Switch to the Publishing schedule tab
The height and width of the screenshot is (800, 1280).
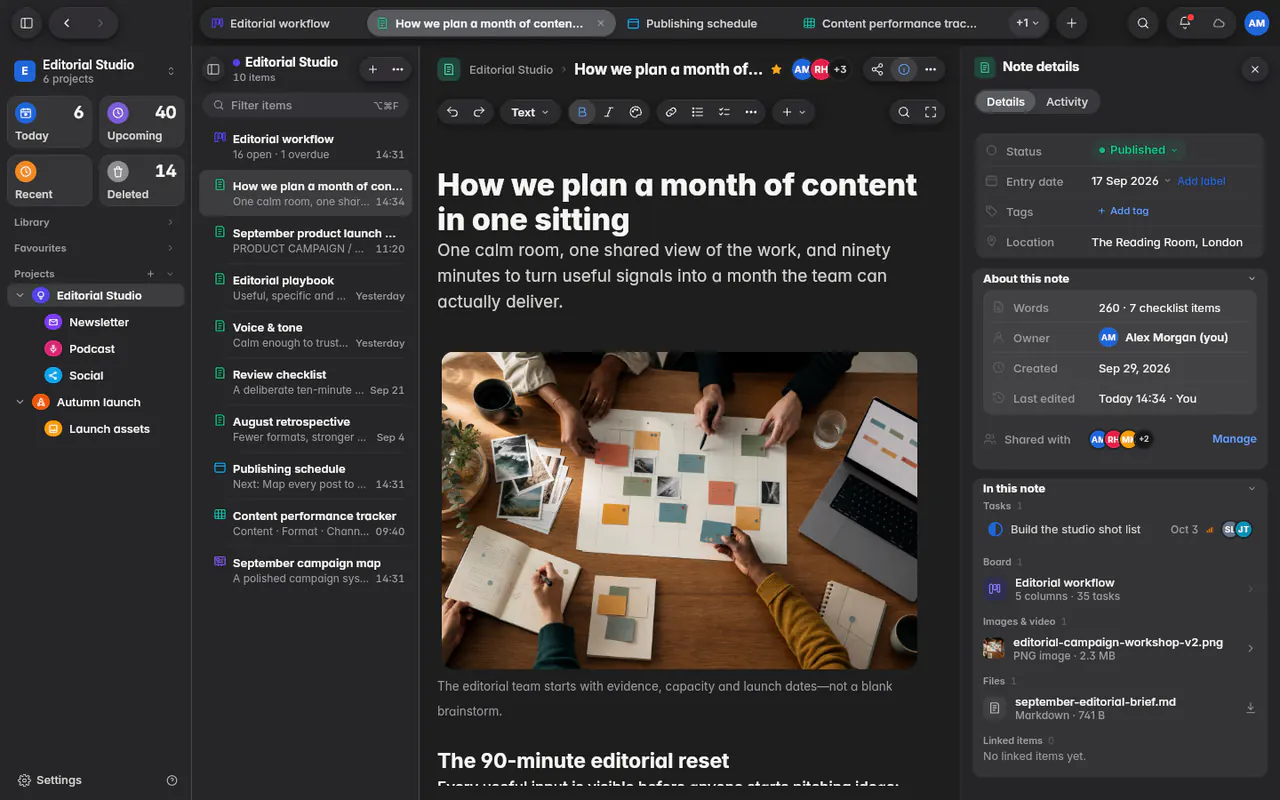click(702, 23)
